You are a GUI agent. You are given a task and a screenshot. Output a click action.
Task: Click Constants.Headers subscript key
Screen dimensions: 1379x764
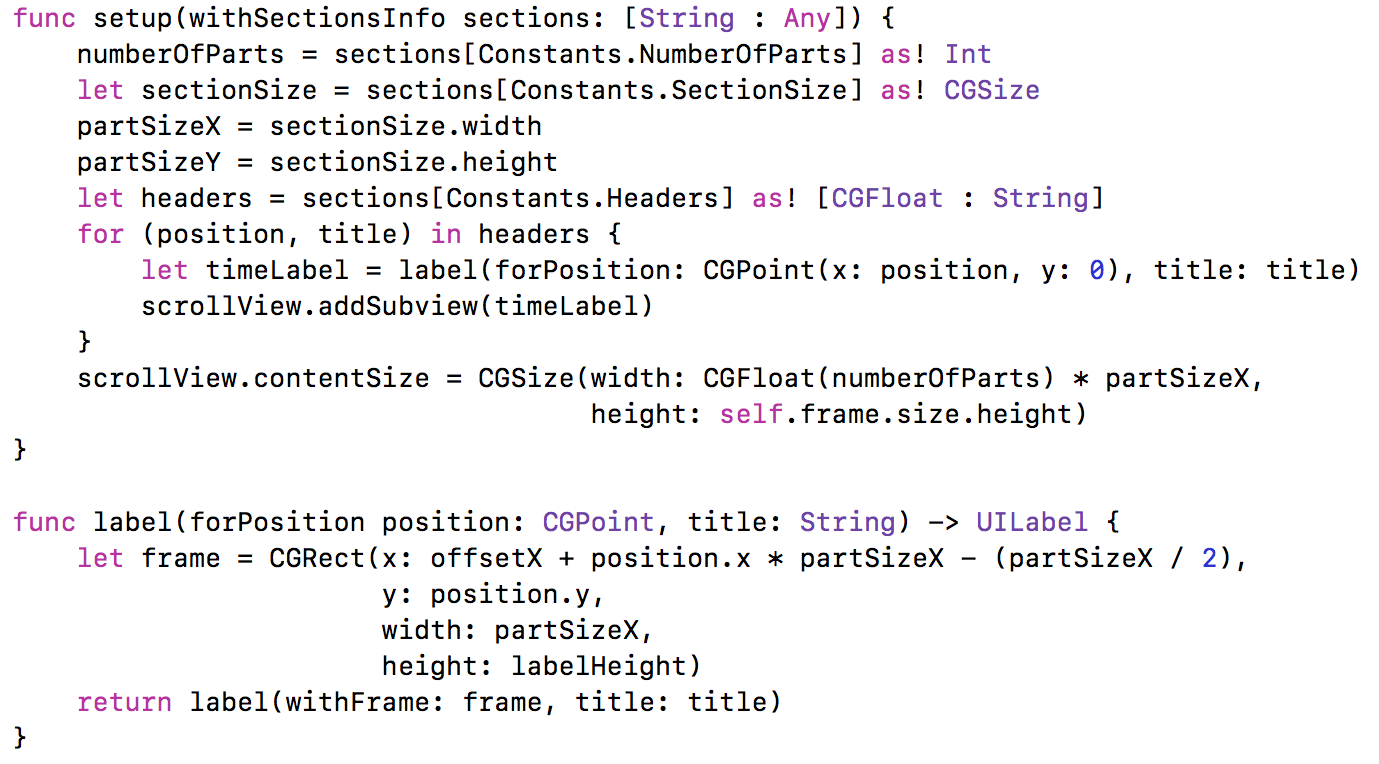(582, 198)
